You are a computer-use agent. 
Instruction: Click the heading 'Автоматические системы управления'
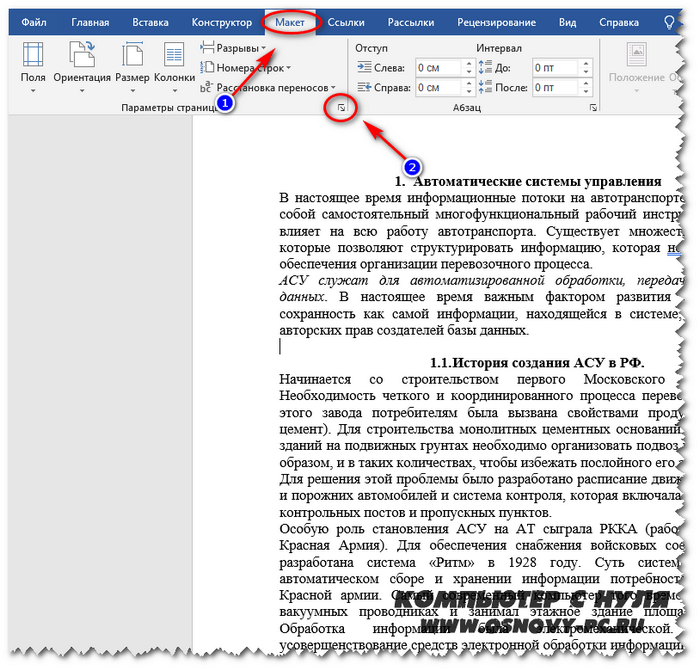point(536,181)
